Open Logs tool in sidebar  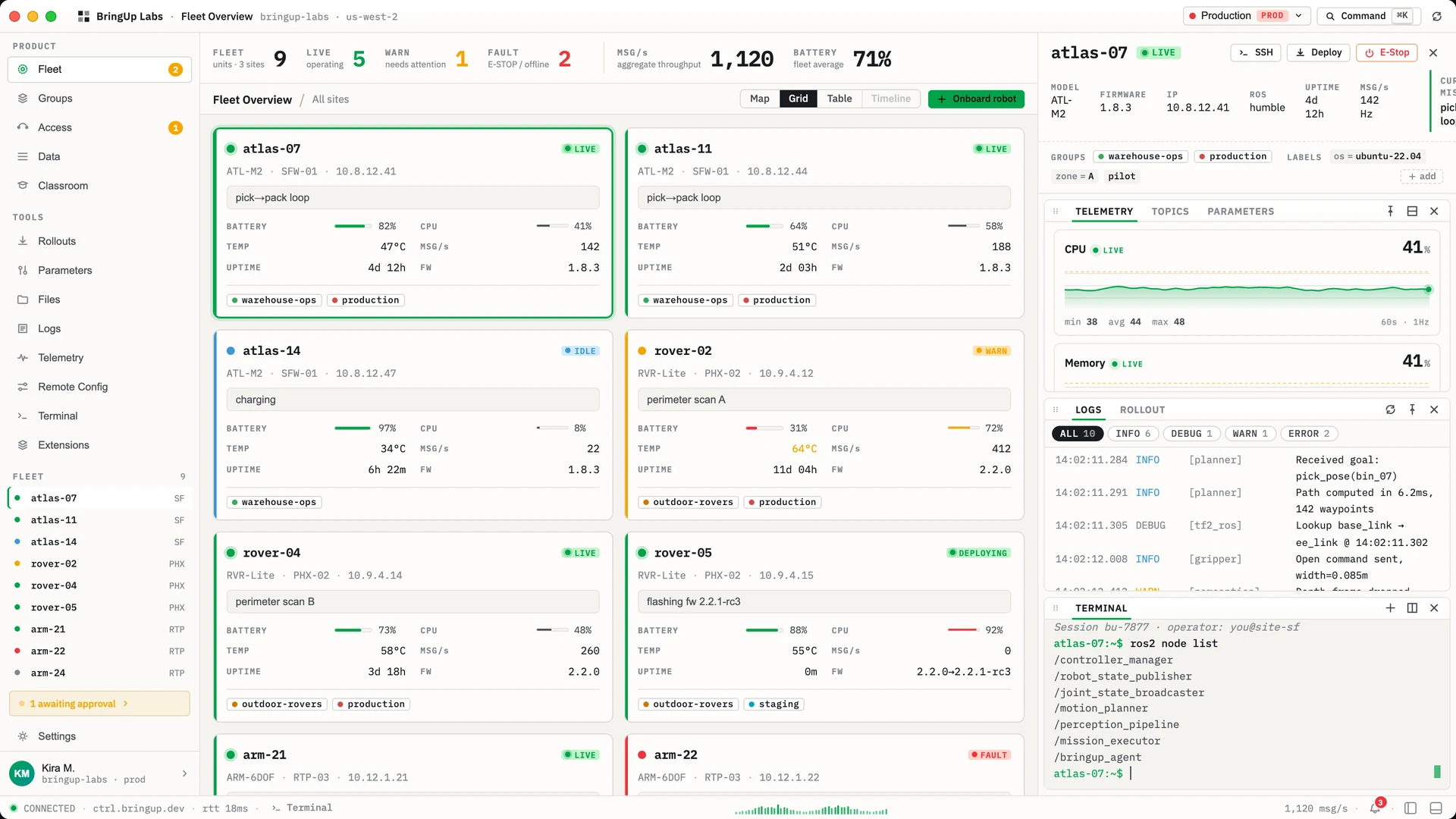(99, 328)
